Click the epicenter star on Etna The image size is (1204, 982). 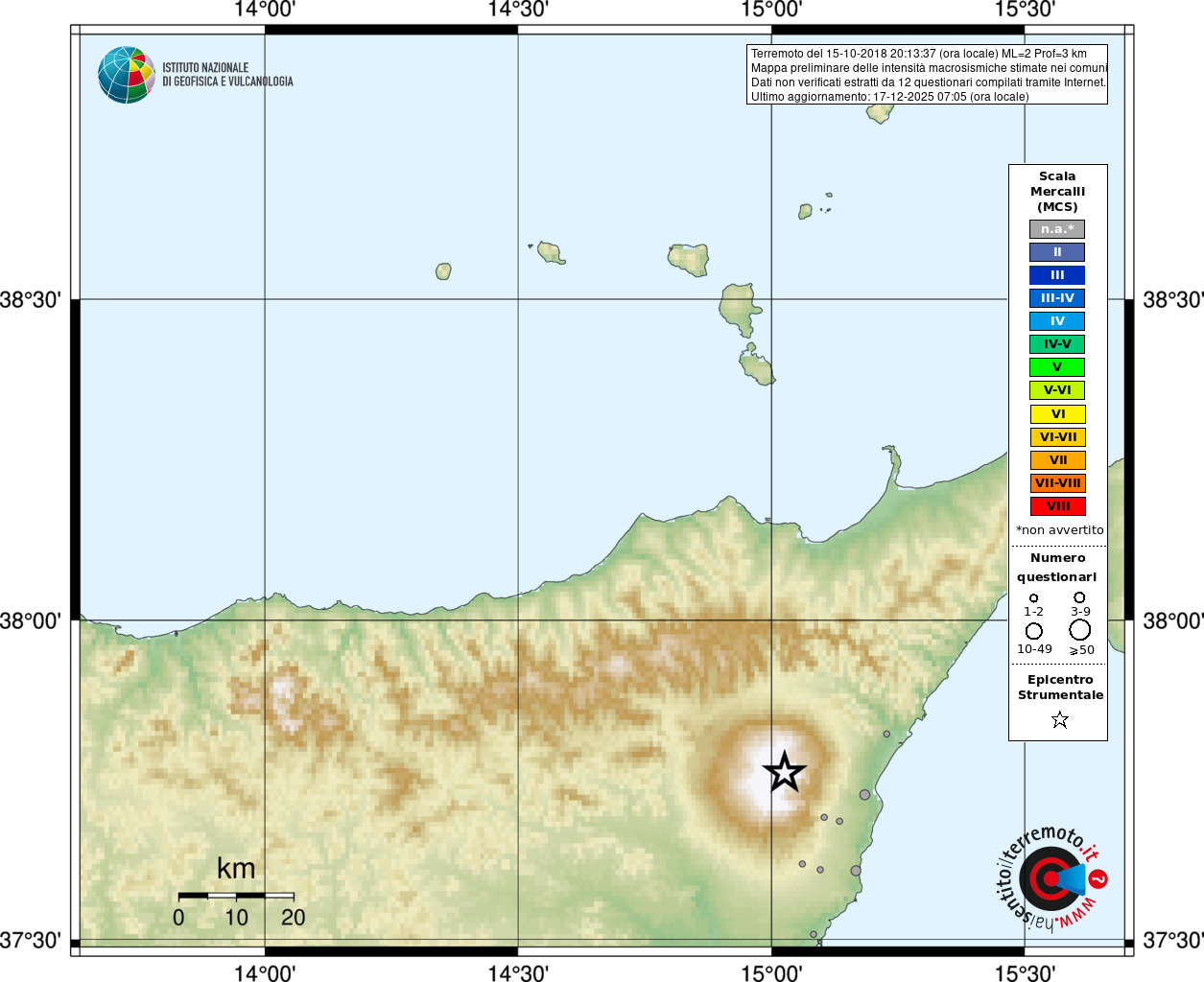click(x=785, y=772)
